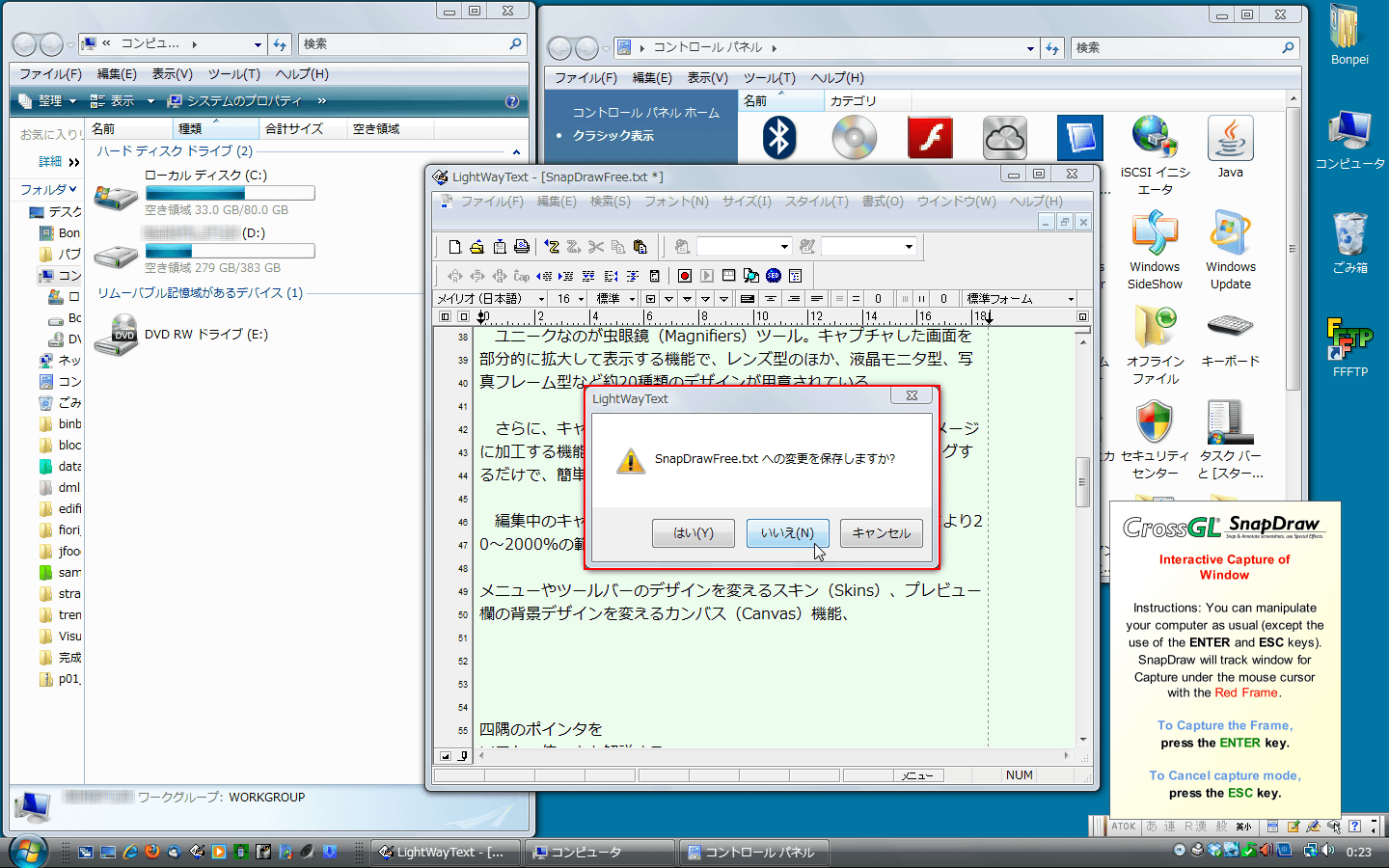This screenshot has height=868, width=1389.
Task: Open 表示(V) menu in Computer window
Action: [173, 74]
